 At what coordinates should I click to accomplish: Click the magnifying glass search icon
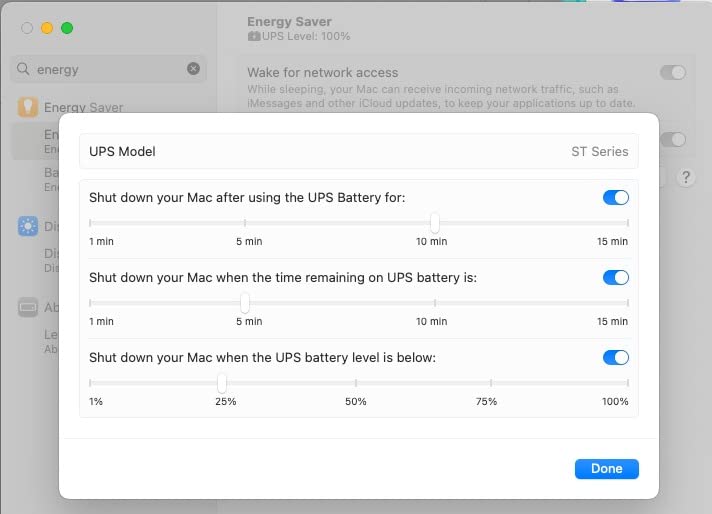coord(23,69)
